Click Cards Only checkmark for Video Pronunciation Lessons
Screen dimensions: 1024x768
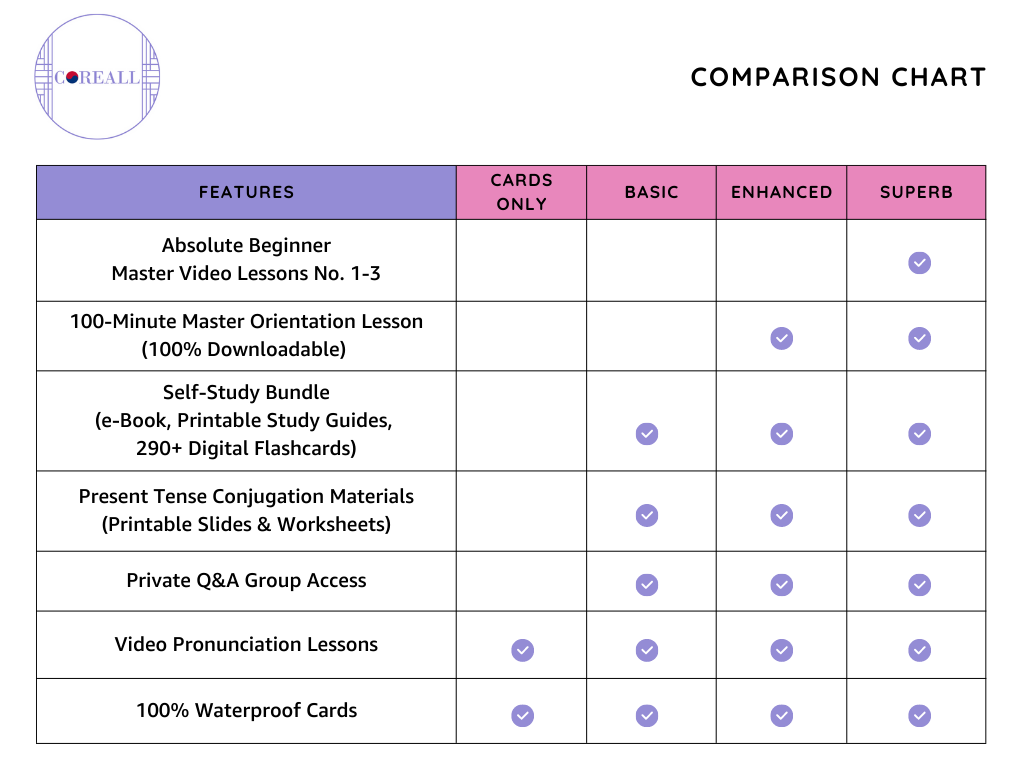tap(522, 651)
